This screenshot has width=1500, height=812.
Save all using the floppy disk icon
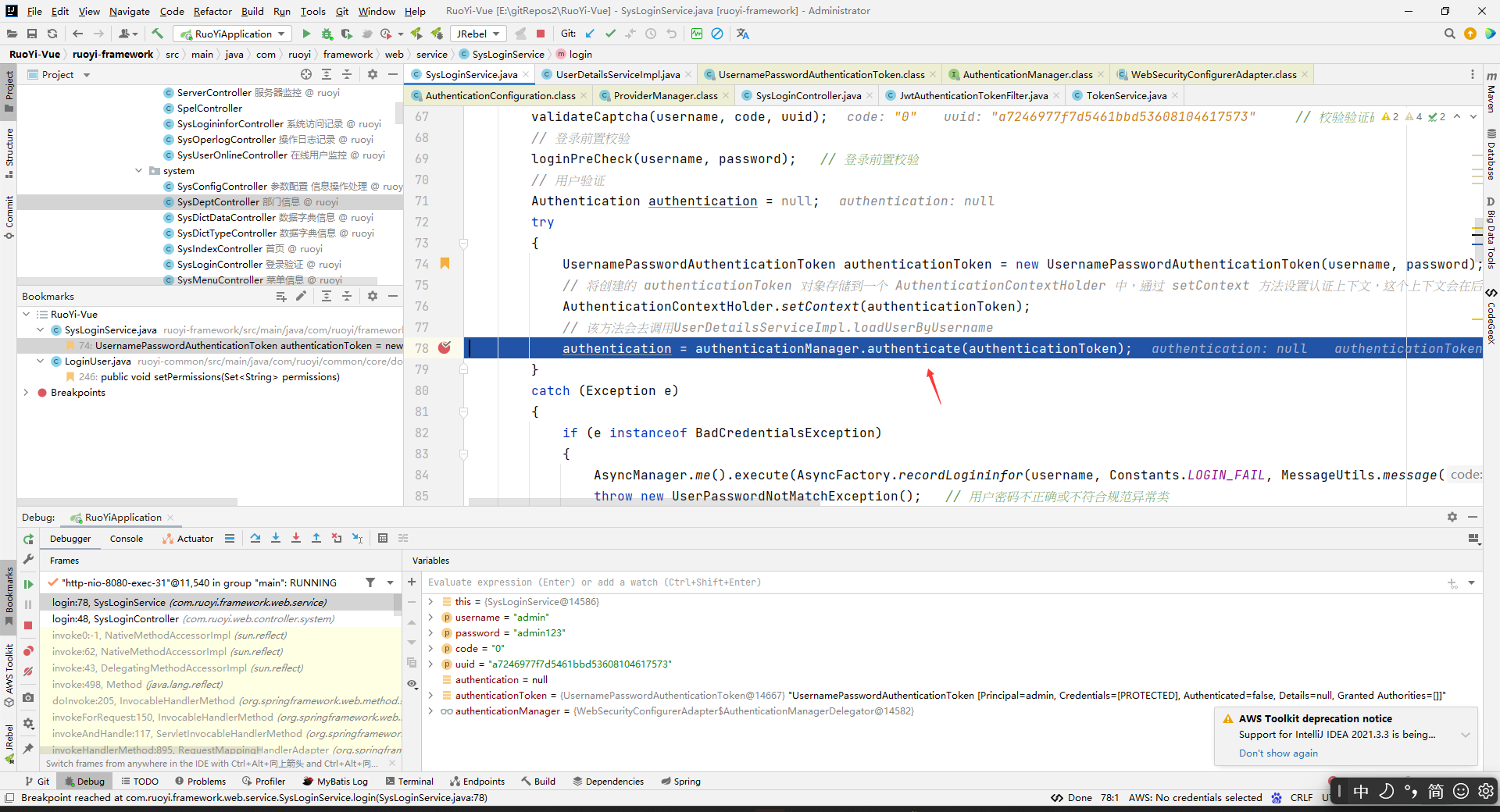tap(32, 34)
